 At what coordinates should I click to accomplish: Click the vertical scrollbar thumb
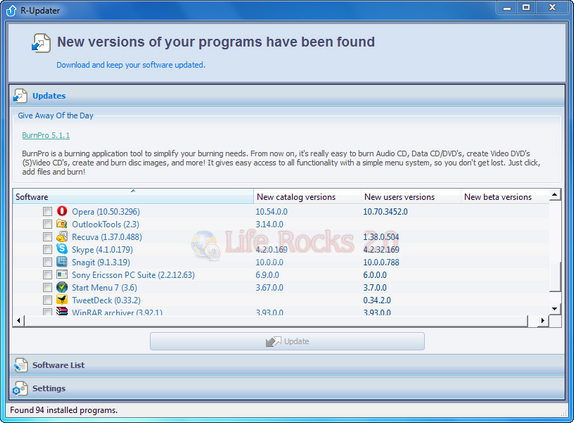point(555,277)
